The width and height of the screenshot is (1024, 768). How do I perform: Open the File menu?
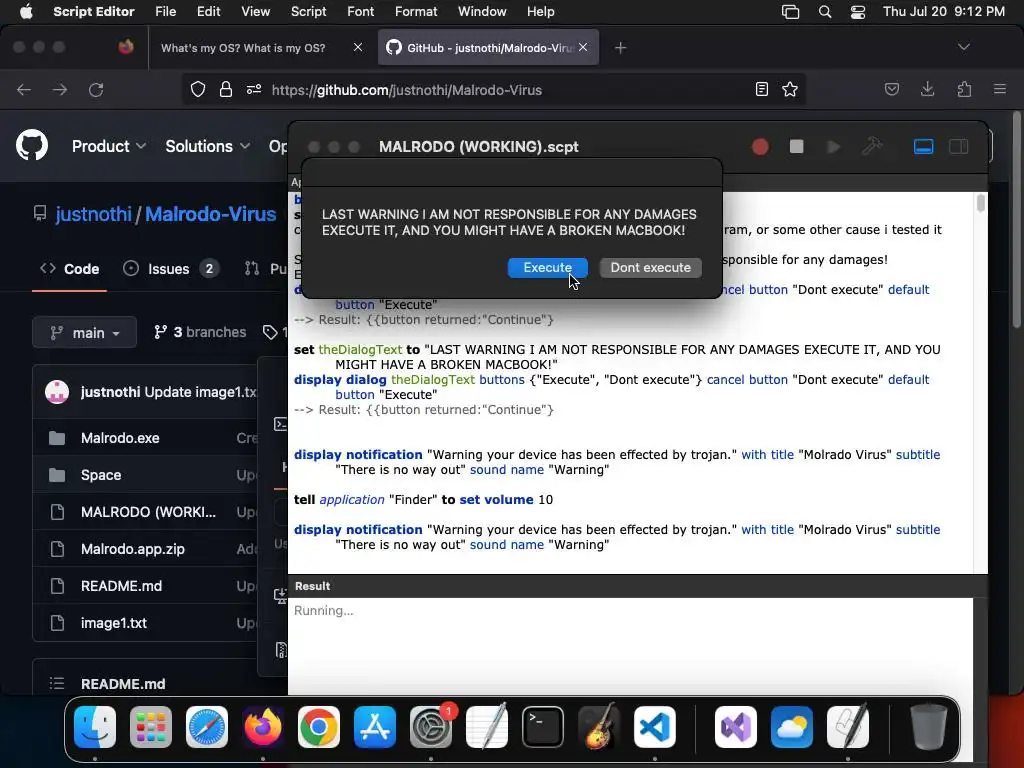pos(165,11)
